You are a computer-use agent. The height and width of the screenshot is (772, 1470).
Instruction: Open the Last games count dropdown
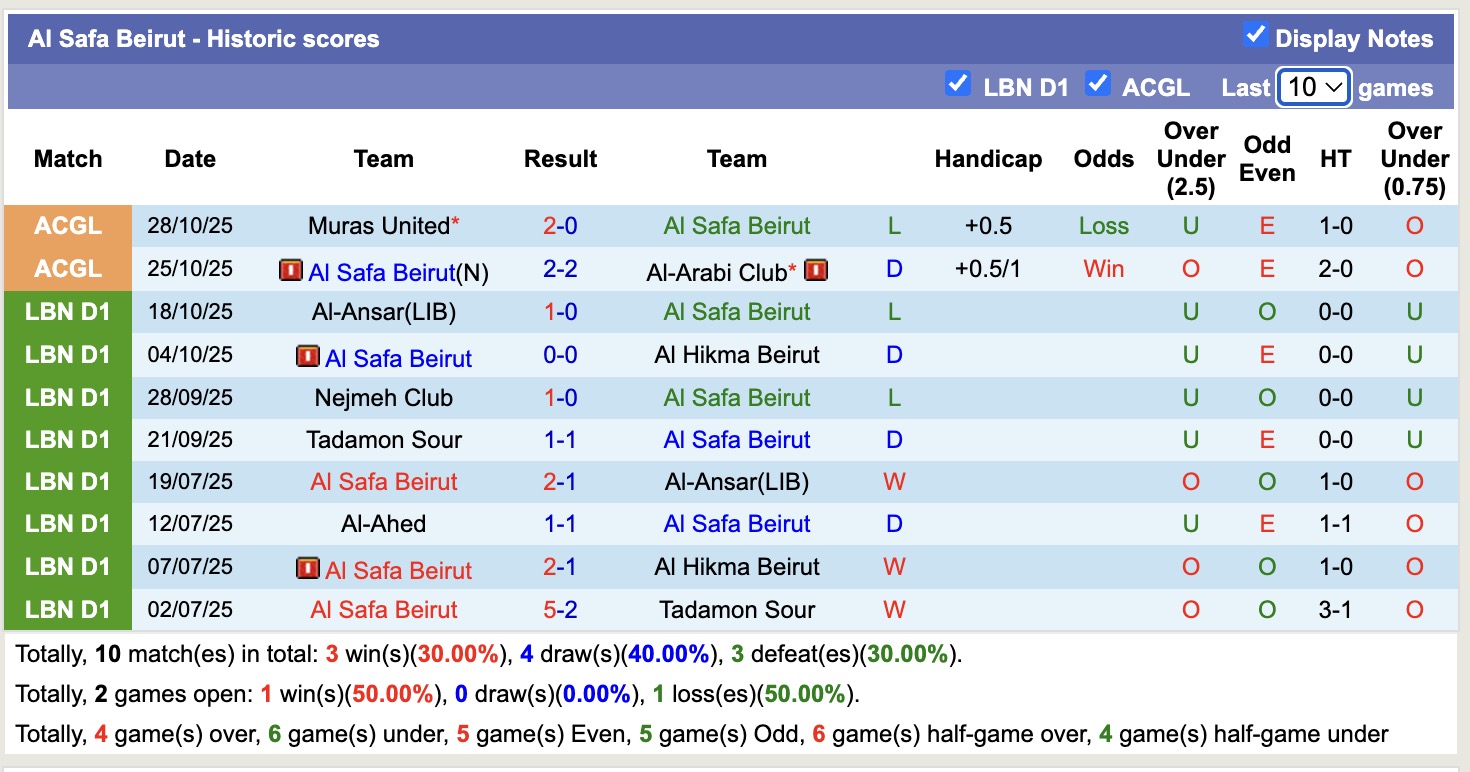coord(1313,87)
